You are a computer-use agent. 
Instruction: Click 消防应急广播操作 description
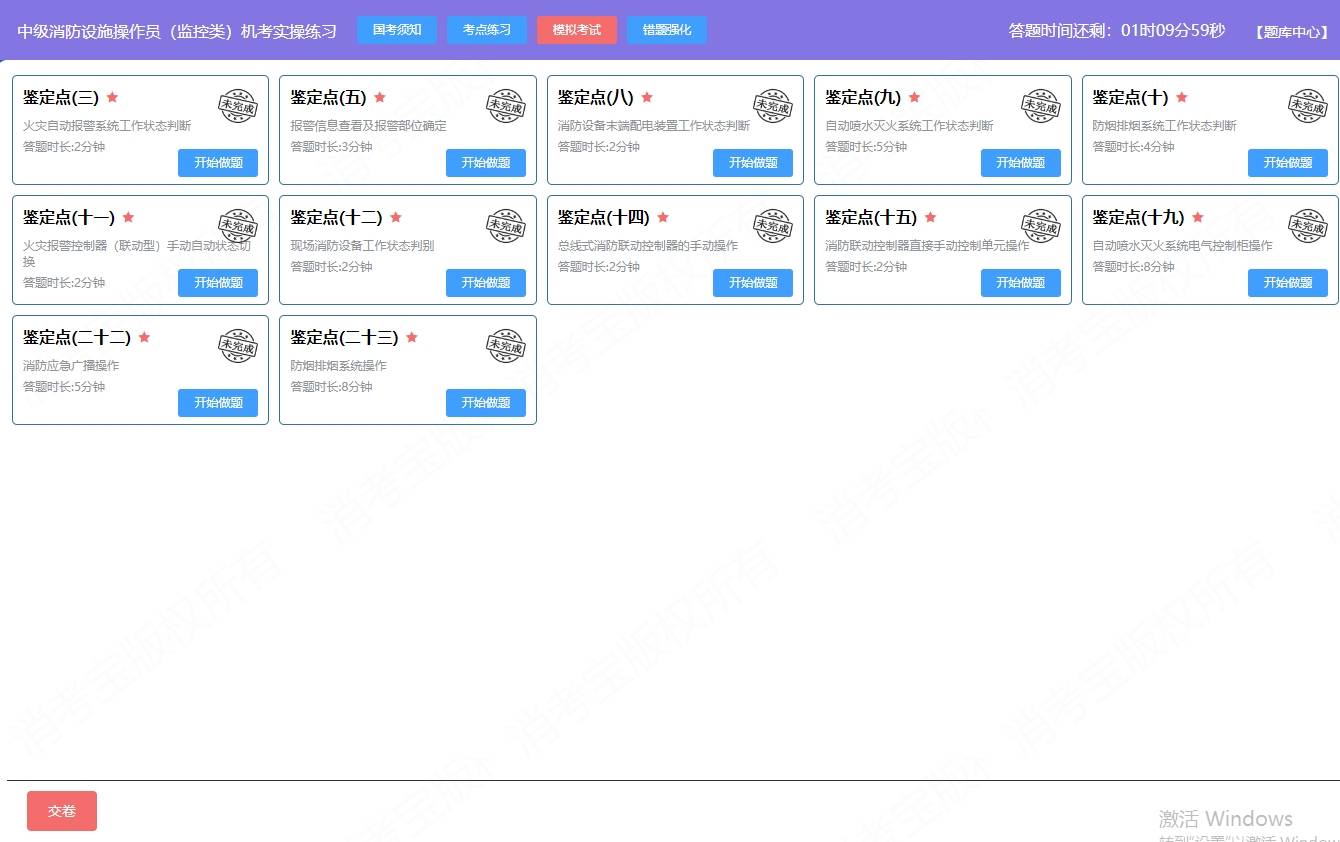(x=71, y=366)
